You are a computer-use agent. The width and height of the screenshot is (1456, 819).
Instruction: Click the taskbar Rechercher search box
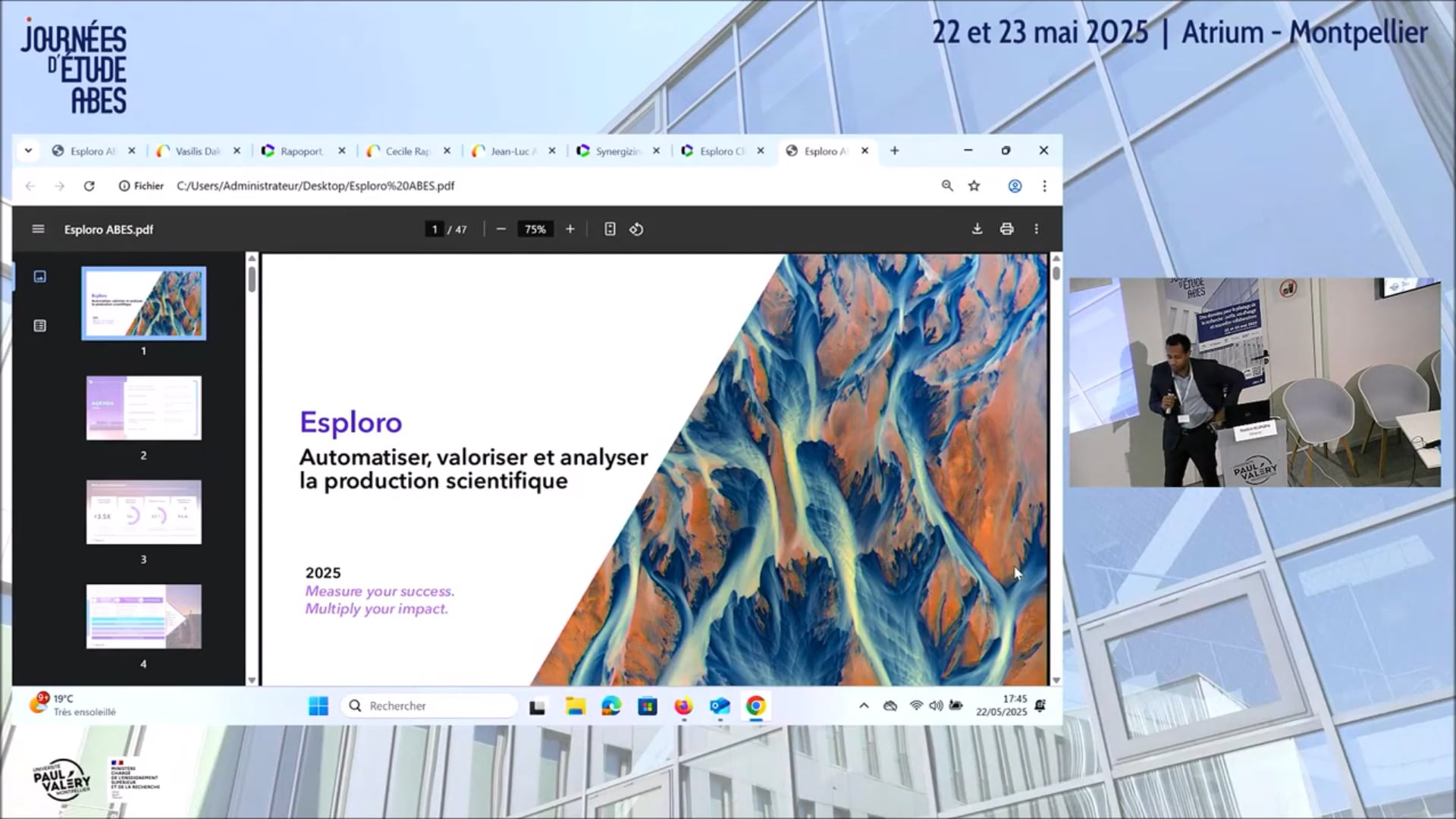point(429,706)
